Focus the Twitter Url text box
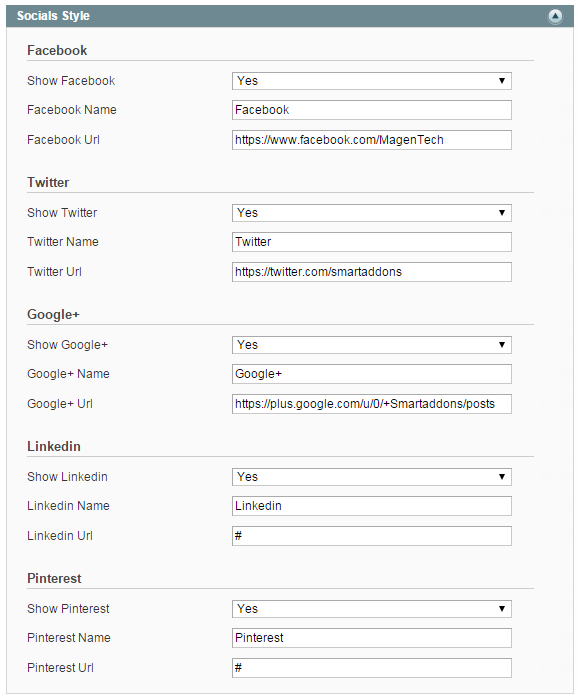This screenshot has width=579, height=698. click(372, 272)
